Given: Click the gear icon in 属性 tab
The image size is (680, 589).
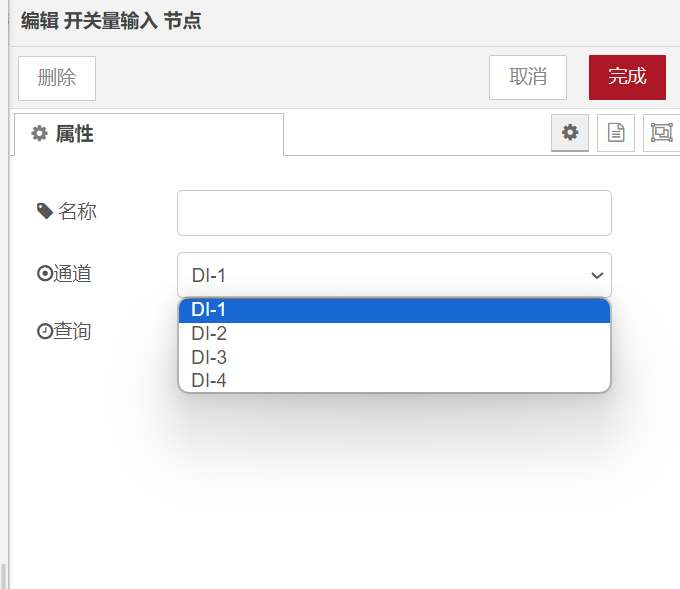Looking at the screenshot, I should [40, 134].
